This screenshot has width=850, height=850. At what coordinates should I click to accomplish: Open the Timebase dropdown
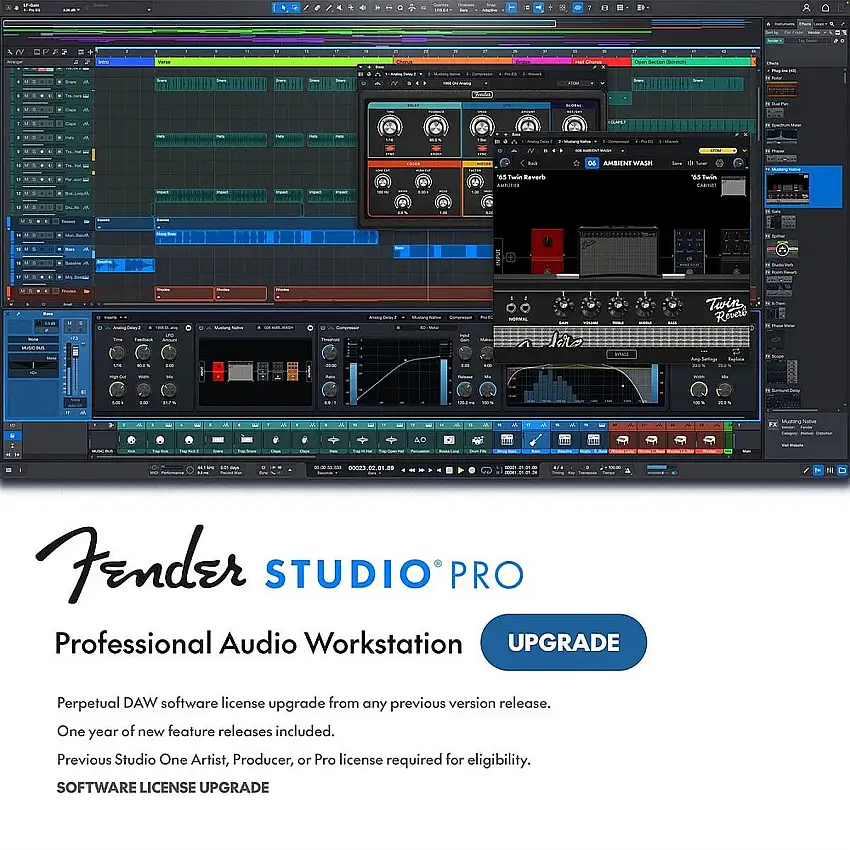(x=466, y=8)
